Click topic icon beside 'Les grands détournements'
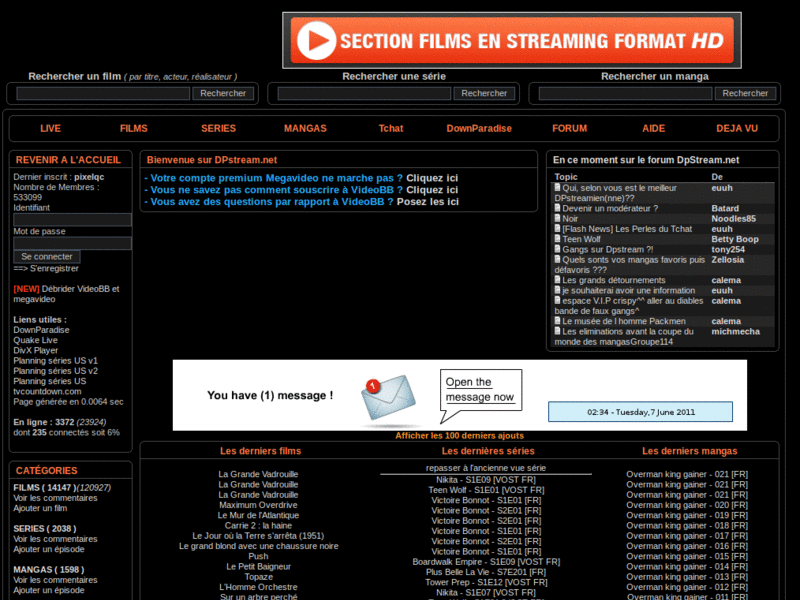 [x=558, y=280]
